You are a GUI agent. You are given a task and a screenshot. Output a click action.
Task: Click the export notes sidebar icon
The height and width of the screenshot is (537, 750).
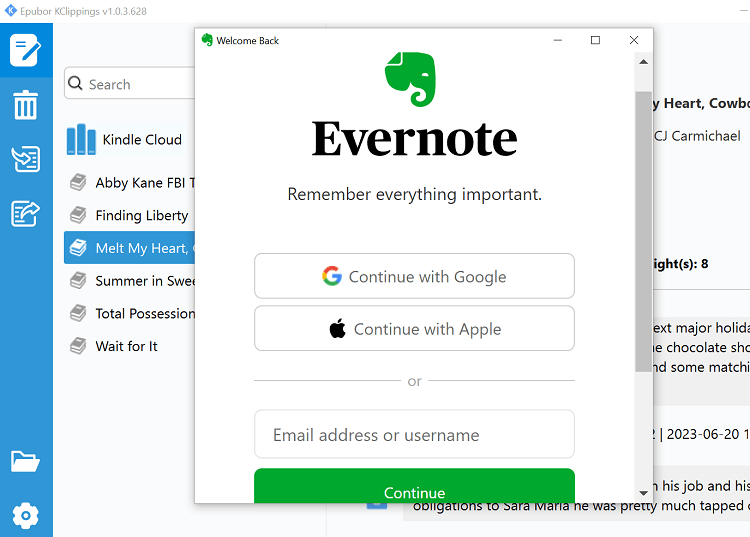[x=26, y=213]
